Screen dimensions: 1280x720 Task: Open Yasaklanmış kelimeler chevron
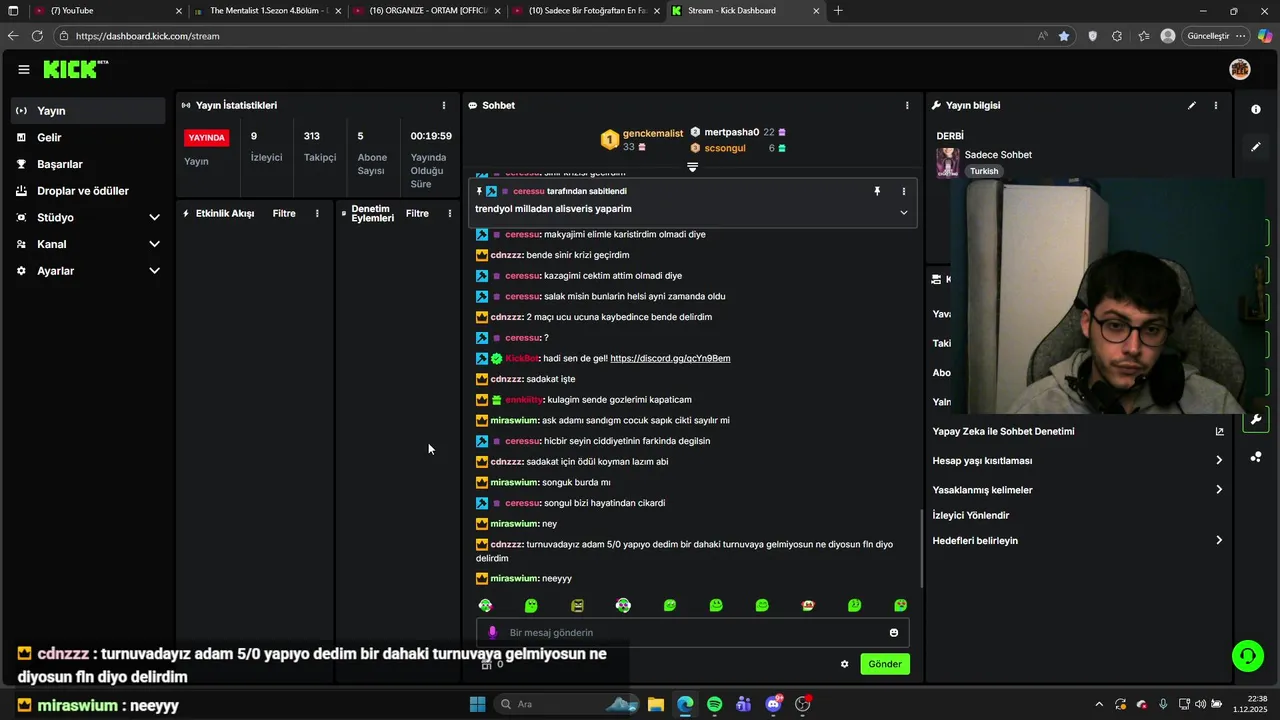pyautogui.click(x=1219, y=489)
